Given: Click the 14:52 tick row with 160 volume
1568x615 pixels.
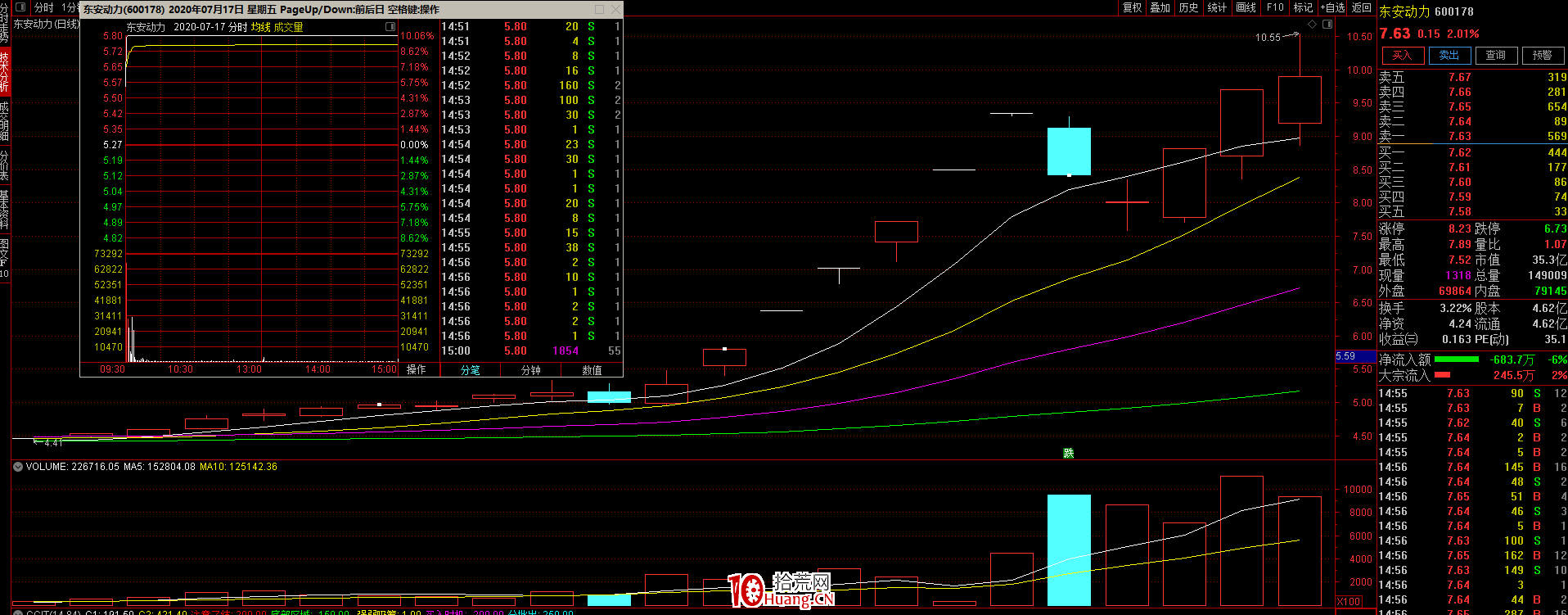Looking at the screenshot, I should [x=530, y=86].
